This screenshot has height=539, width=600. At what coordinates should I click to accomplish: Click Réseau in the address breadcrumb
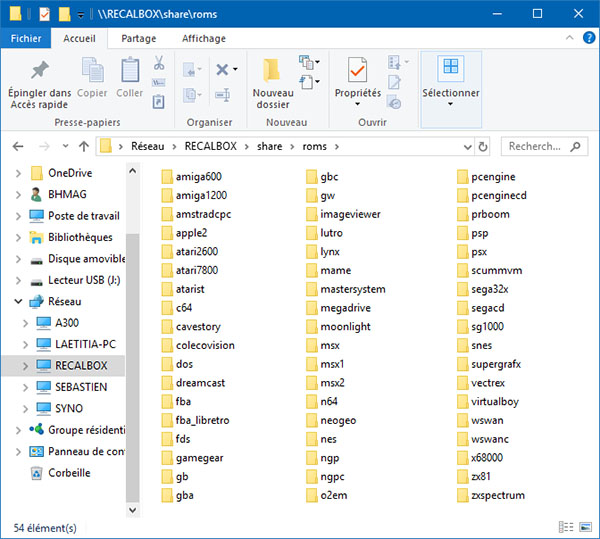point(148,146)
